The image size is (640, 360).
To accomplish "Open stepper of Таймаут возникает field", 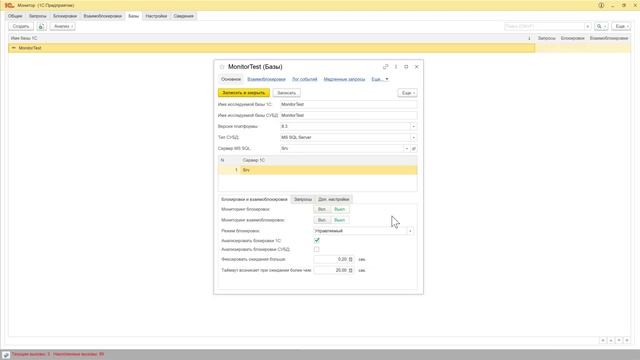I will [x=351, y=270].
